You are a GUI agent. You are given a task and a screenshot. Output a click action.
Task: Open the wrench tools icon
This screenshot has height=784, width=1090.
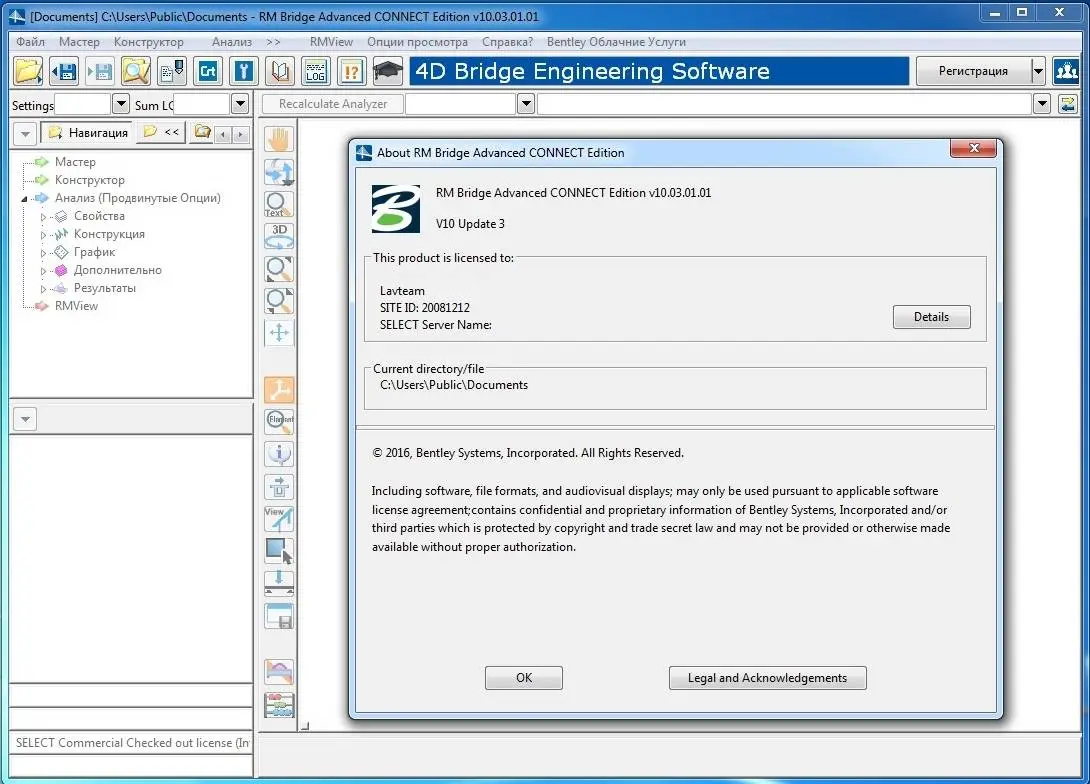[244, 71]
